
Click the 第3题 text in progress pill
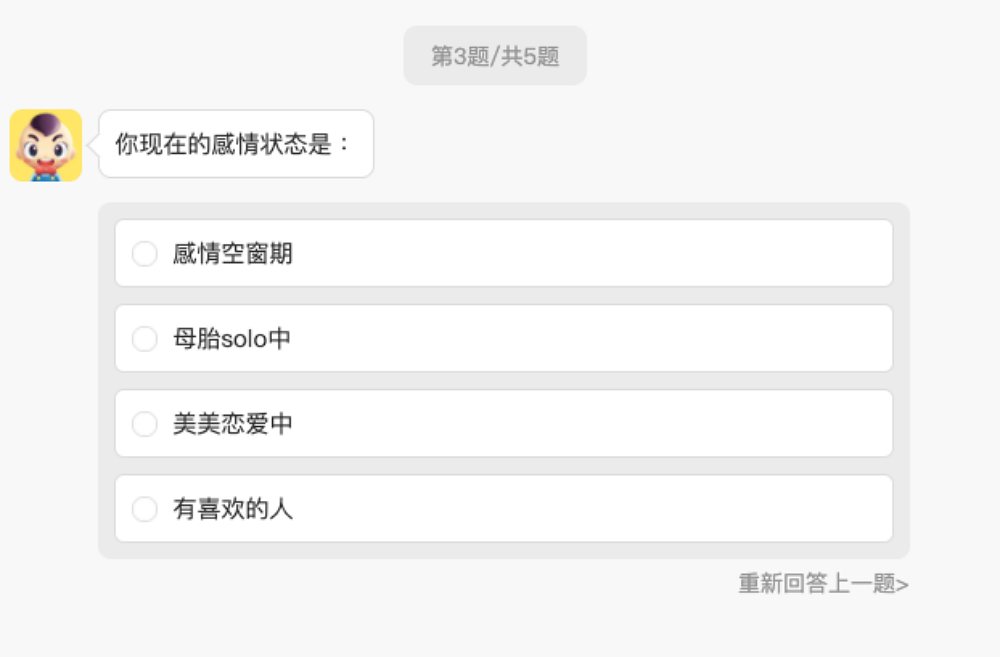point(461,56)
